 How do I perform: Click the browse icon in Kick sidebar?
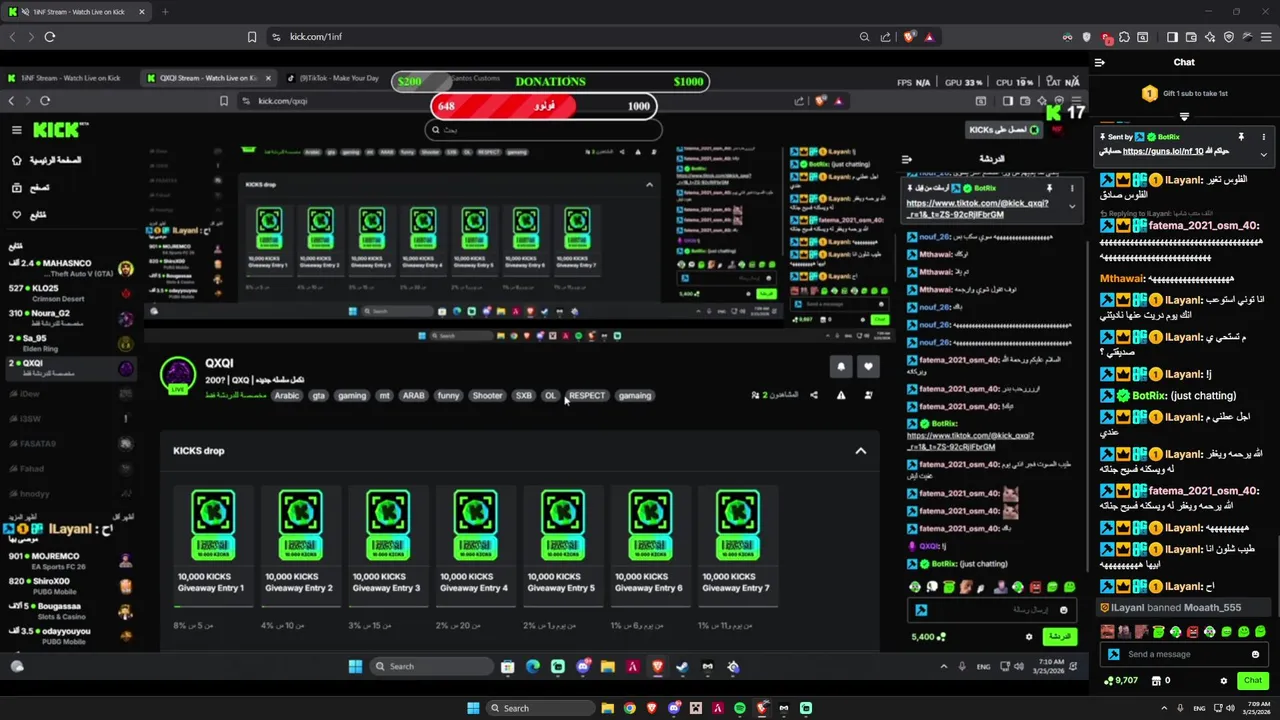click(17, 187)
